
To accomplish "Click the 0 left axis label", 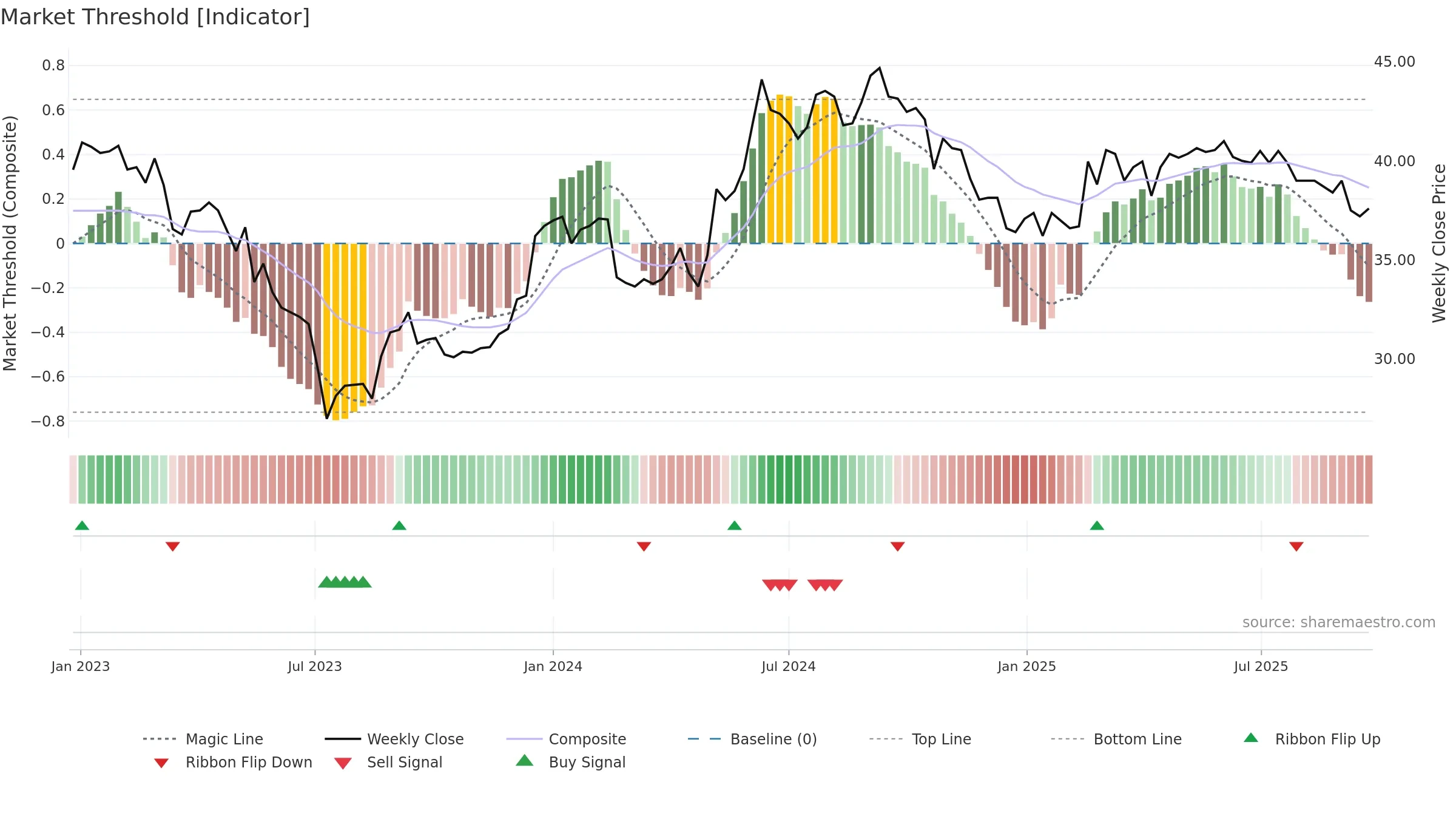I will (x=60, y=244).
